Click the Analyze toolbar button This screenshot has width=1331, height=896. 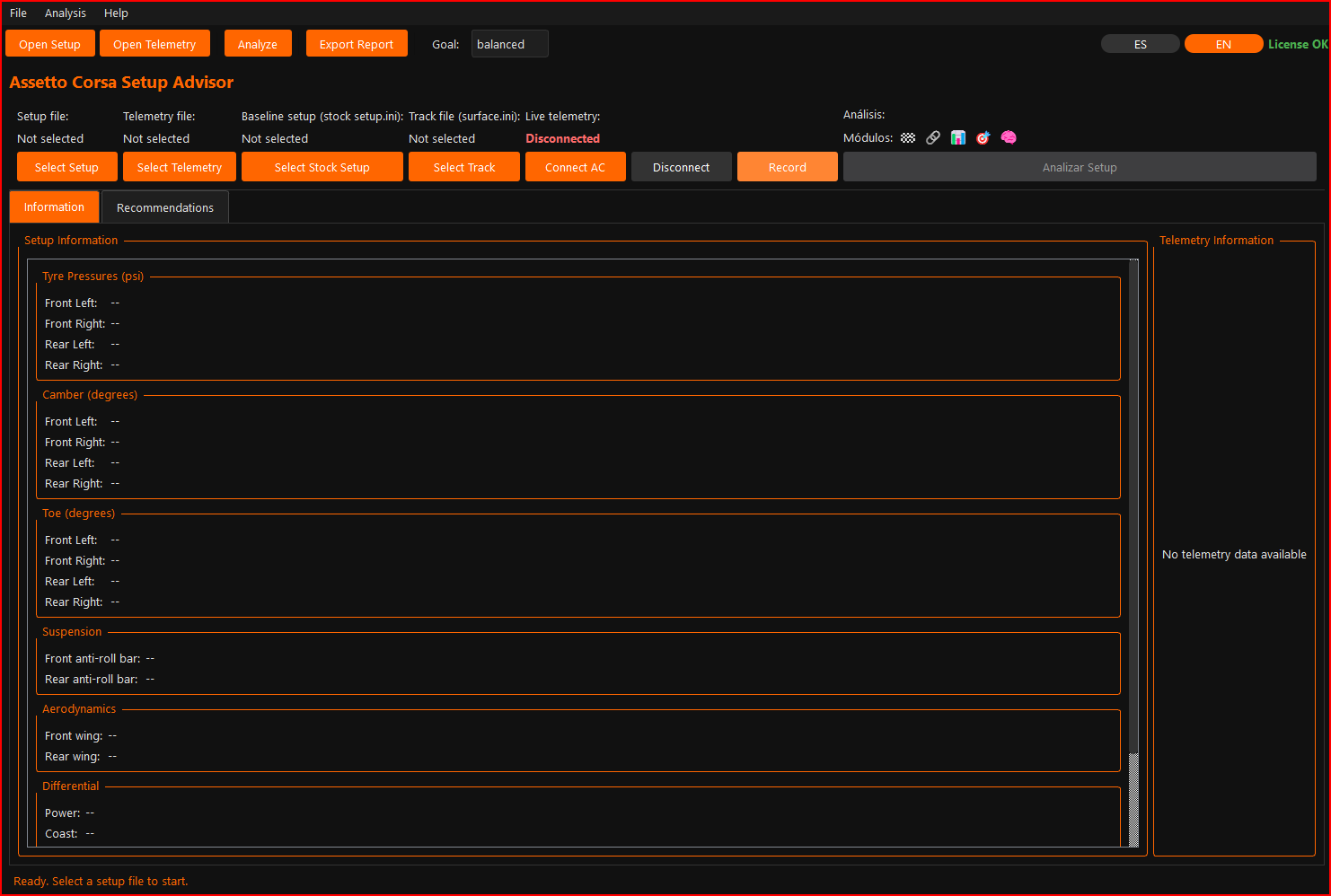[x=258, y=44]
